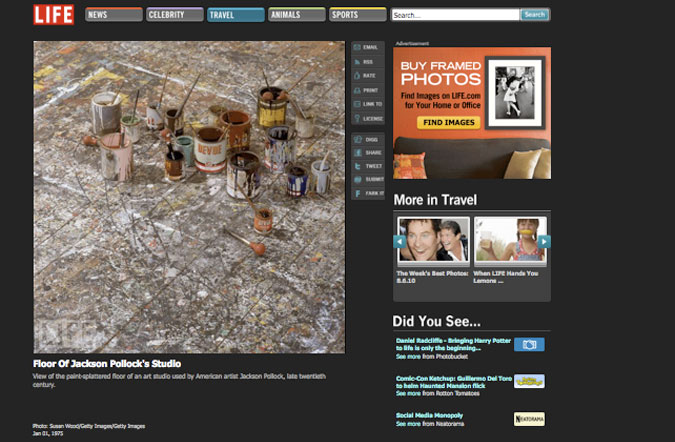Open the Animals section tab
The image size is (675, 442).
pos(297,15)
